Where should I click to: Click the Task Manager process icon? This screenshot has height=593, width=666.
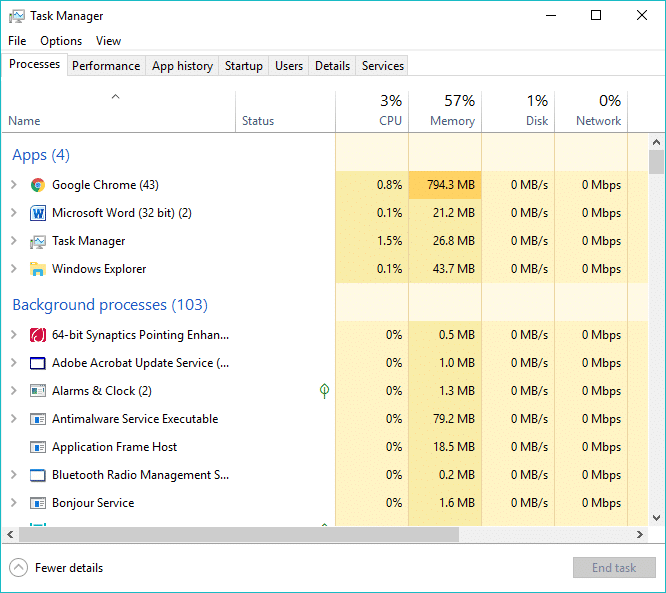click(x=38, y=241)
